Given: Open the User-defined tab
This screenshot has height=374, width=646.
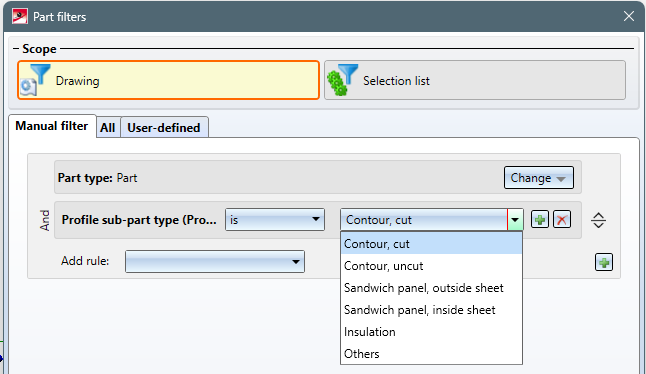Looking at the screenshot, I should coord(164,128).
